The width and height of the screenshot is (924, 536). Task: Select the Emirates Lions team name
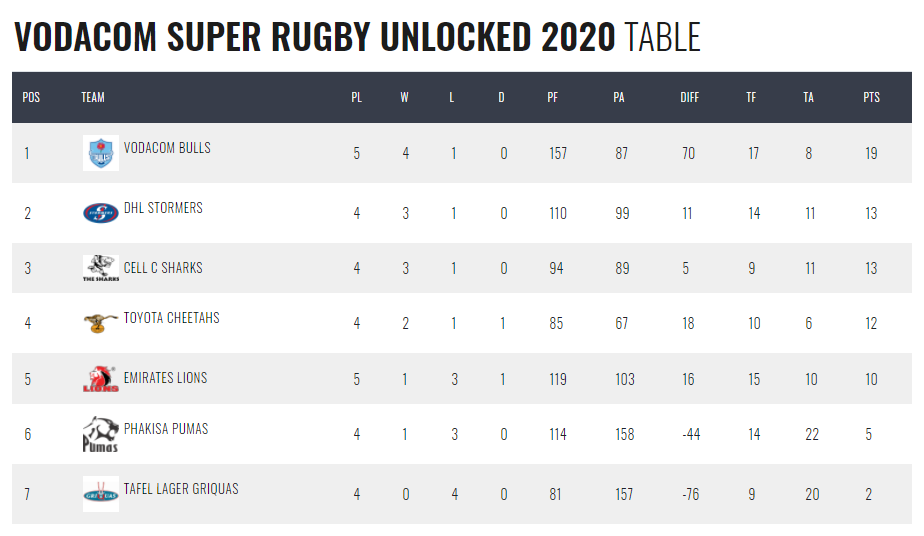[x=165, y=378]
